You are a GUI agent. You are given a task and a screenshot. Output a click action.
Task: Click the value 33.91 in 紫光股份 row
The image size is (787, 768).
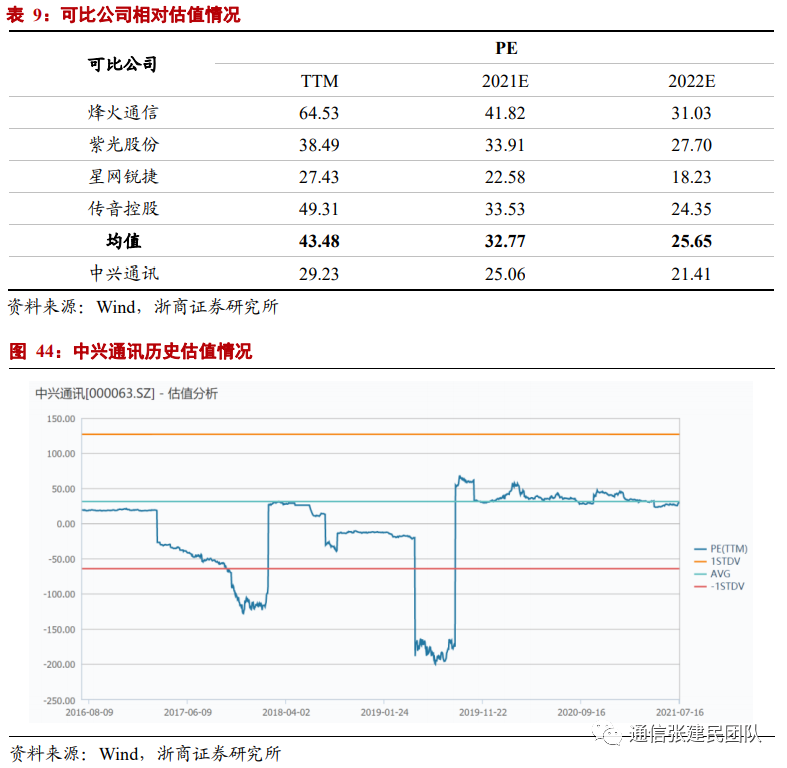click(x=505, y=145)
